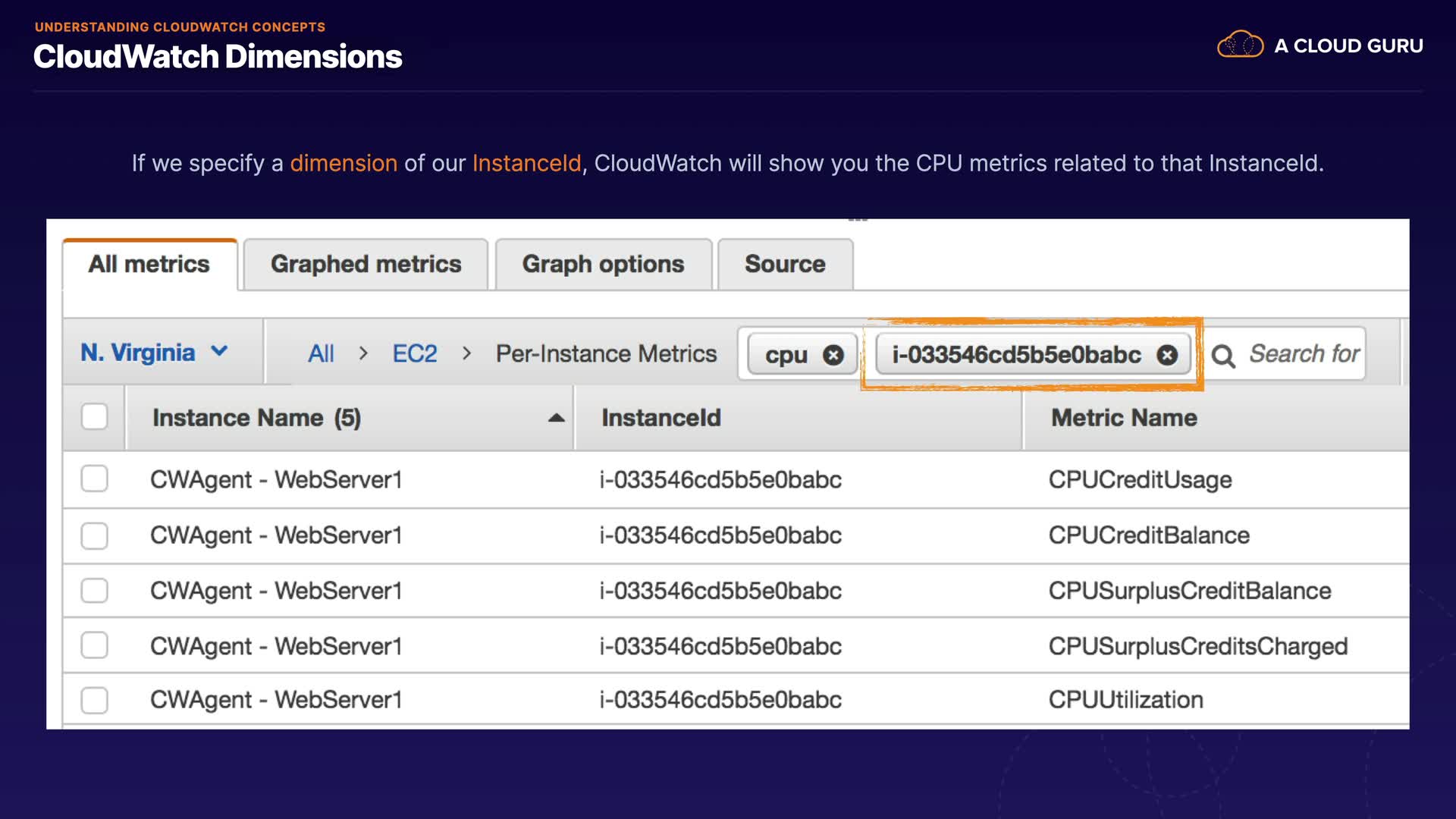The height and width of the screenshot is (819, 1456).
Task: Toggle the select-all header checkbox
Action: click(95, 416)
